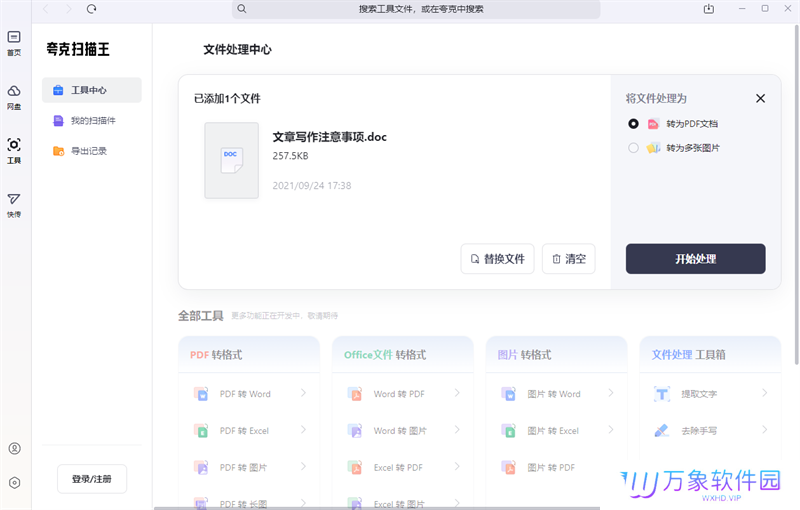Expand PDF 转 Word chevron arrow

coord(304,393)
